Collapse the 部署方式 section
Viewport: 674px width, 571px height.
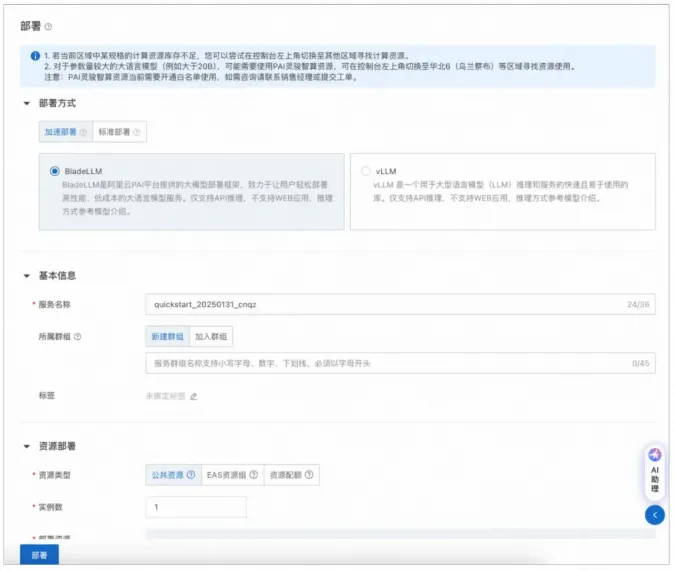pyautogui.click(x=27, y=103)
